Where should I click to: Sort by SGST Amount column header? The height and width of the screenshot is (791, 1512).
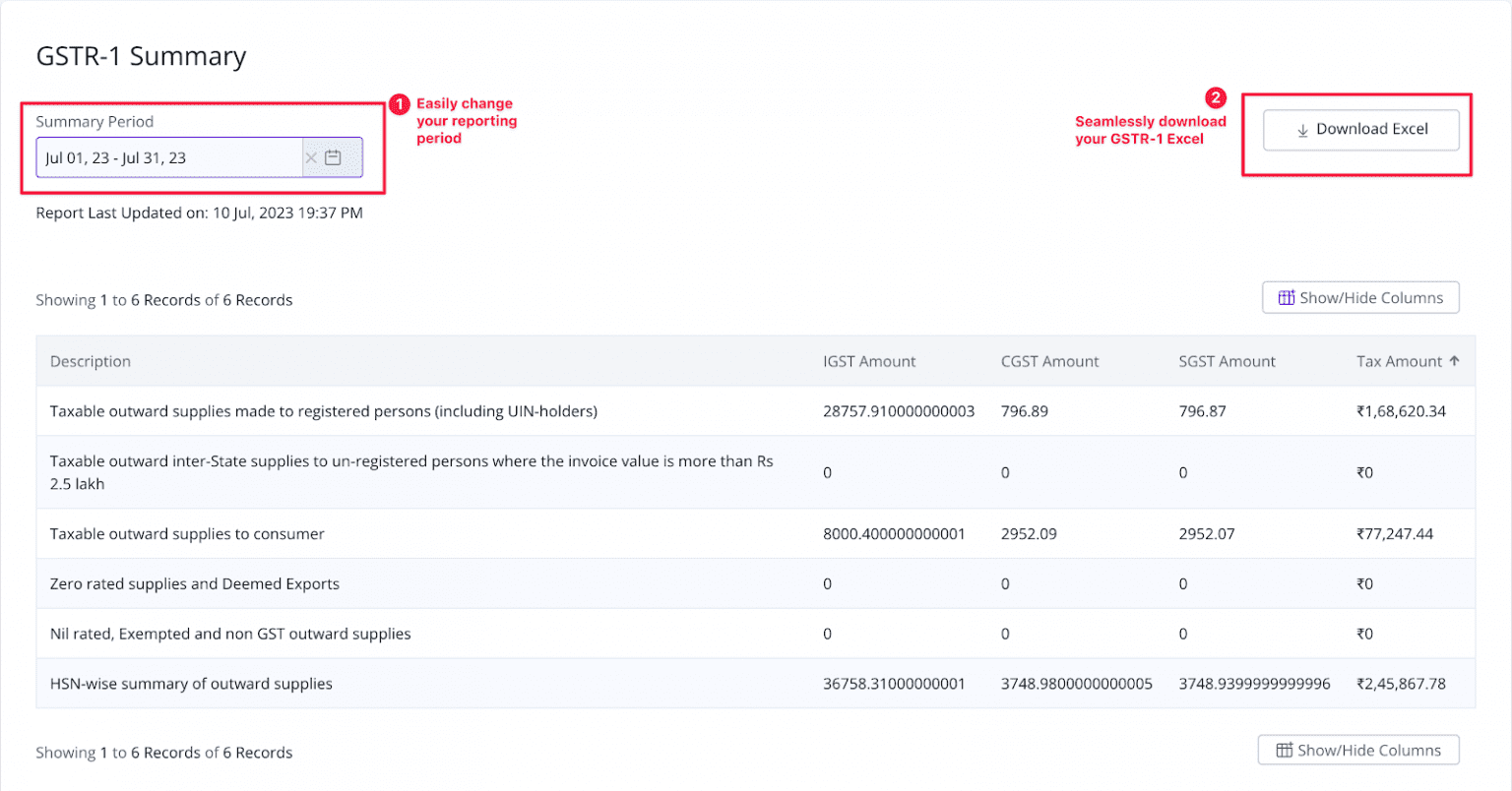coord(1227,361)
